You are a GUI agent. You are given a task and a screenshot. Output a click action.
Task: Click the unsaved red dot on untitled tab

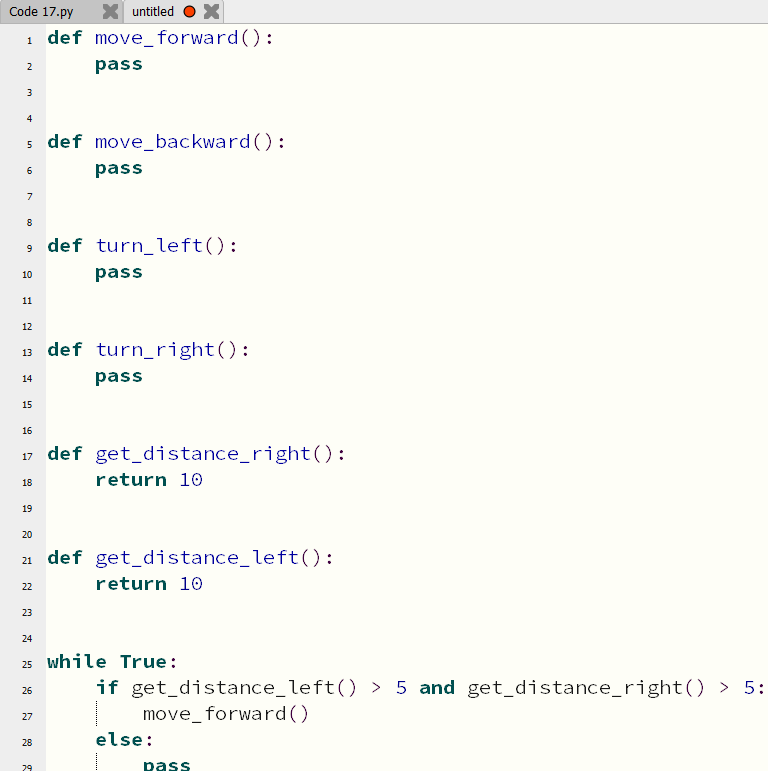tap(189, 12)
